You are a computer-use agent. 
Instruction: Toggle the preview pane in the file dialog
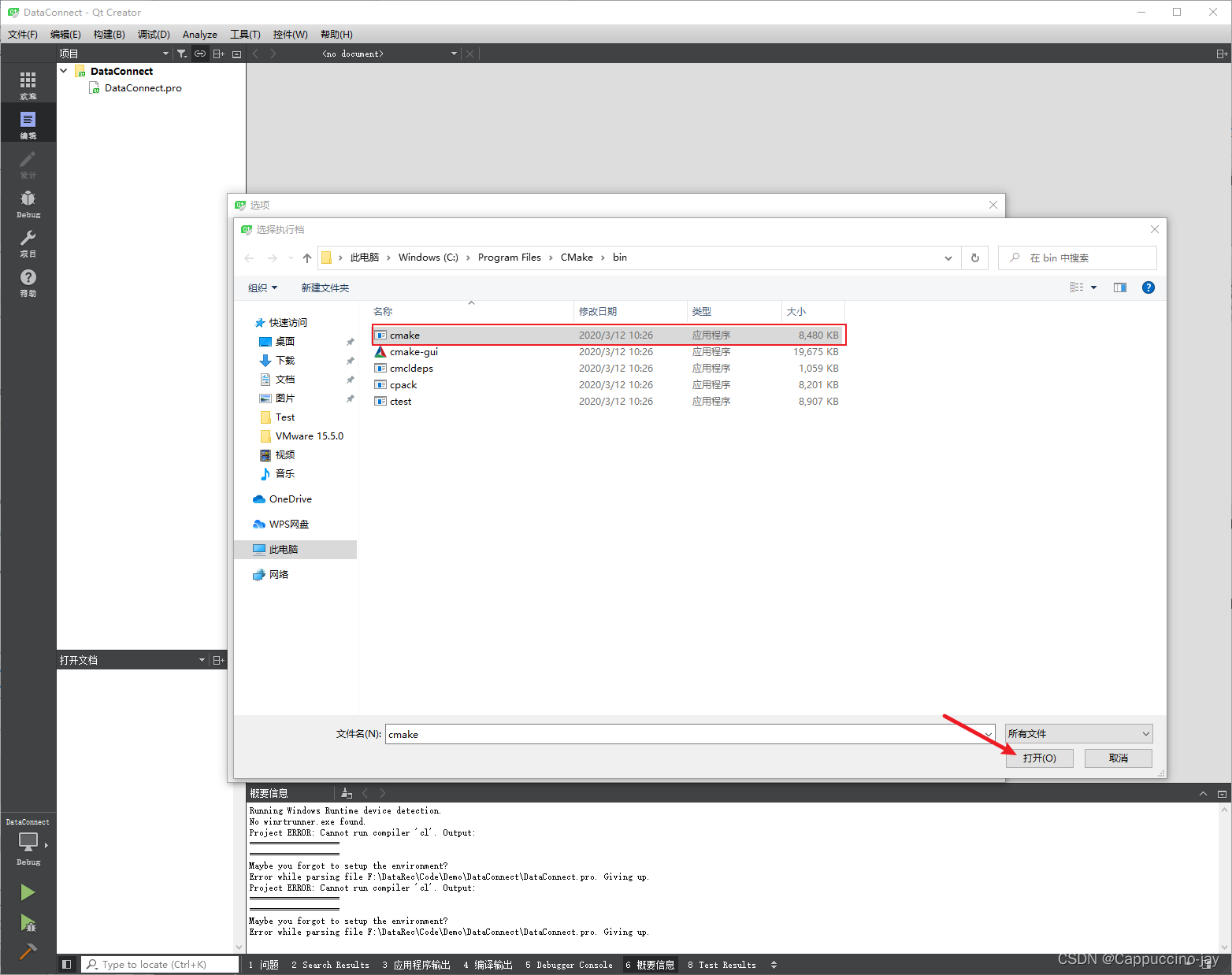[1119, 287]
